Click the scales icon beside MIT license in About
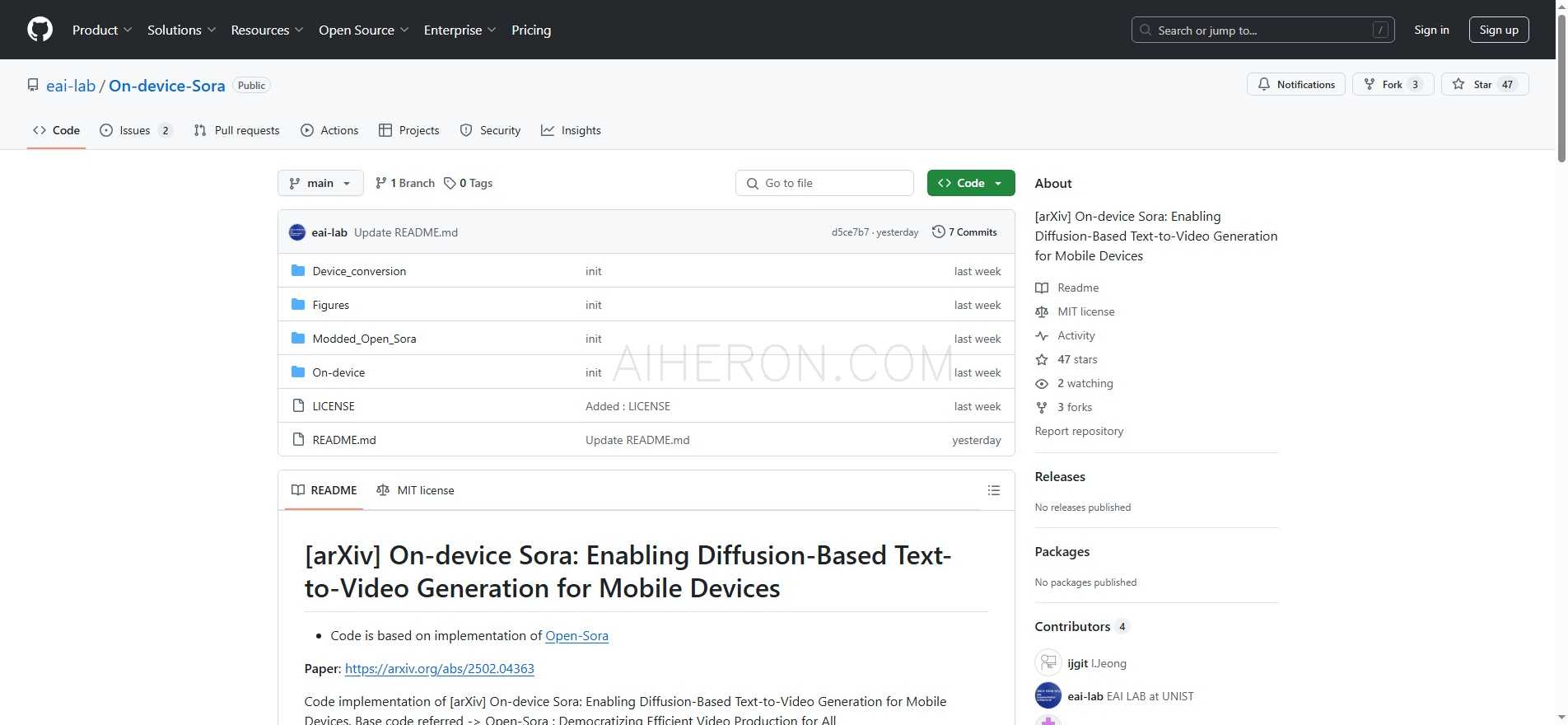This screenshot has height=725, width=1568. [x=1042, y=311]
